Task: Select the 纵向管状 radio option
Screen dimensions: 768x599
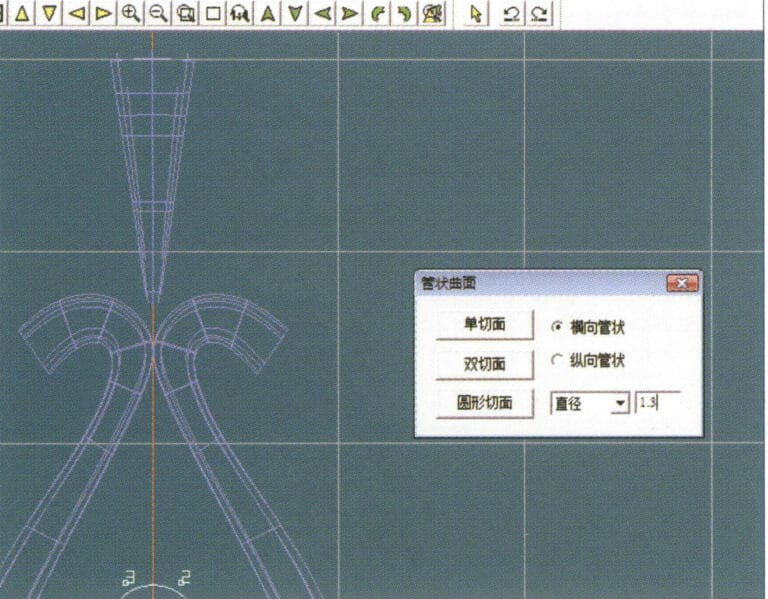Action: click(x=588, y=361)
